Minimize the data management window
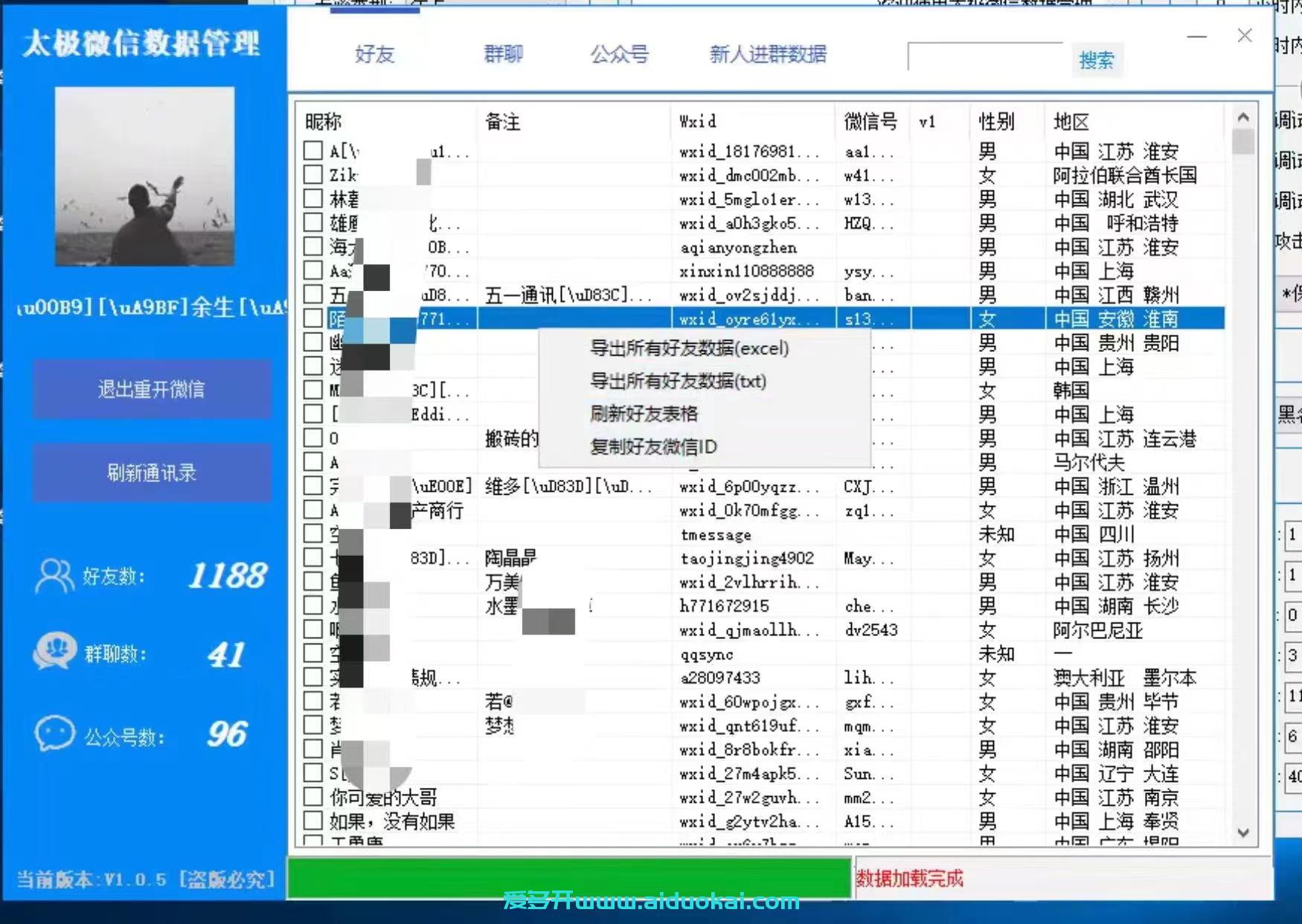The image size is (1302, 924). (x=1196, y=36)
